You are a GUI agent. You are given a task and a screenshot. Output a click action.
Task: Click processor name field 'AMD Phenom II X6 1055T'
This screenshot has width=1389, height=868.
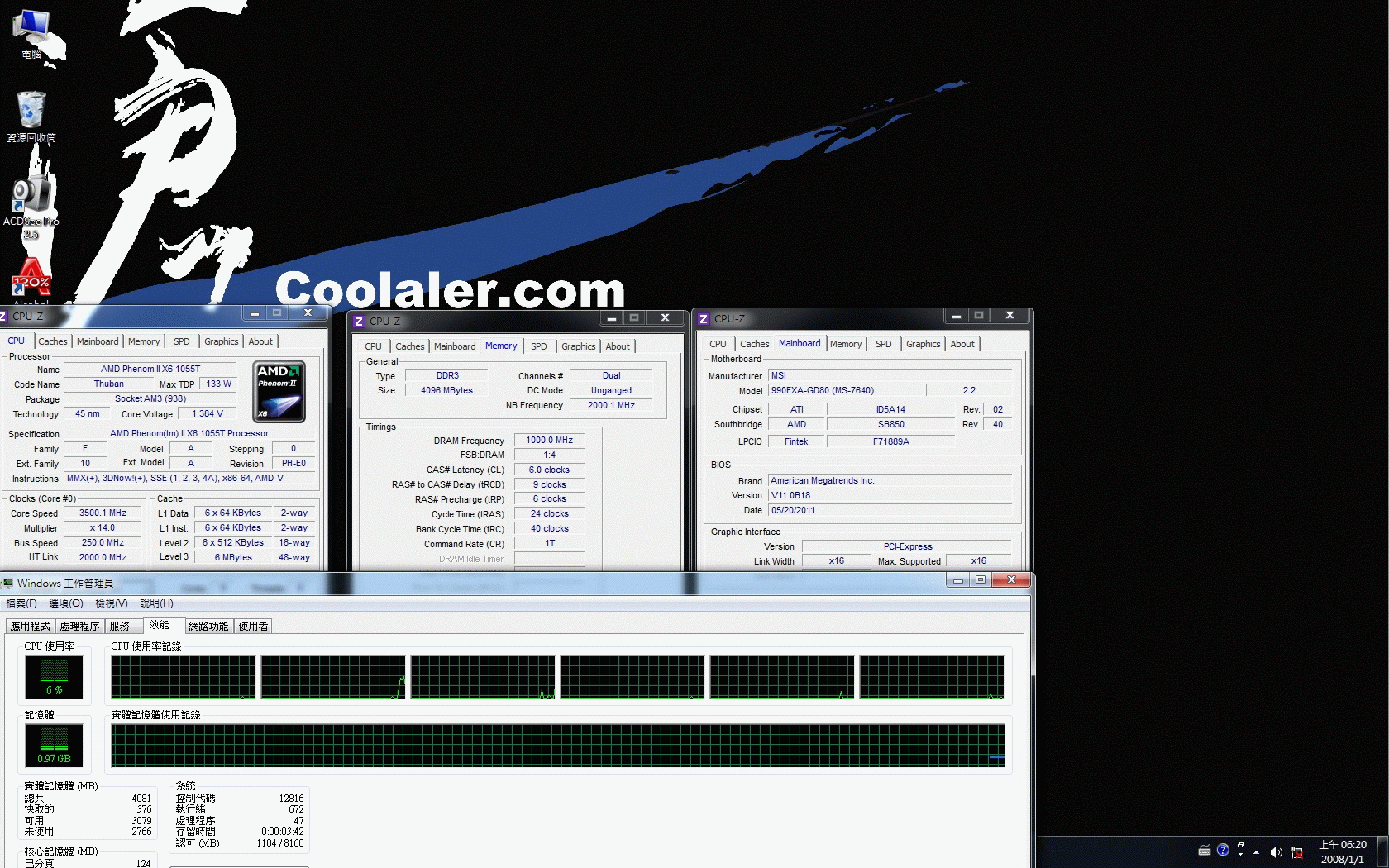click(150, 370)
